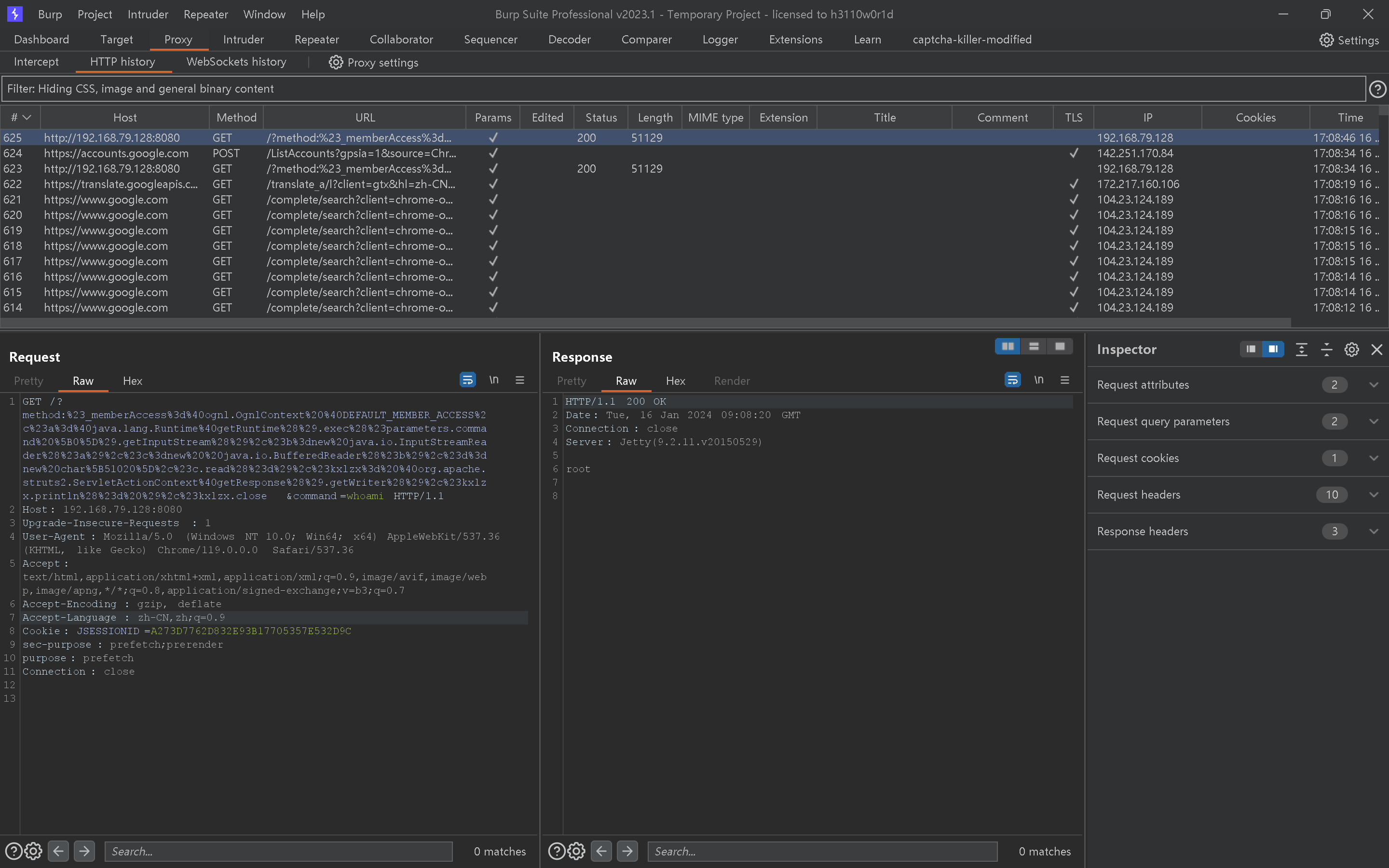
Task: Toggle Response non-printable characters \n icon
Action: (1038, 380)
